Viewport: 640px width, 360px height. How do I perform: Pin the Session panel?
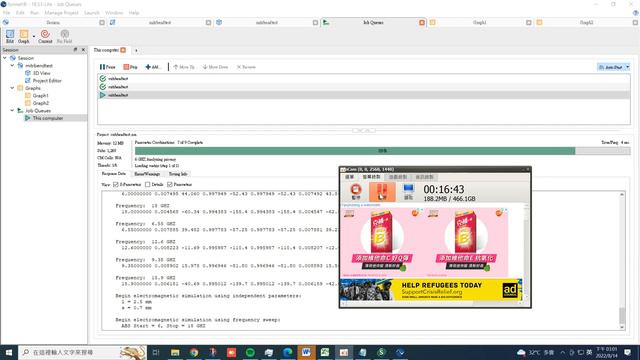coord(75,50)
